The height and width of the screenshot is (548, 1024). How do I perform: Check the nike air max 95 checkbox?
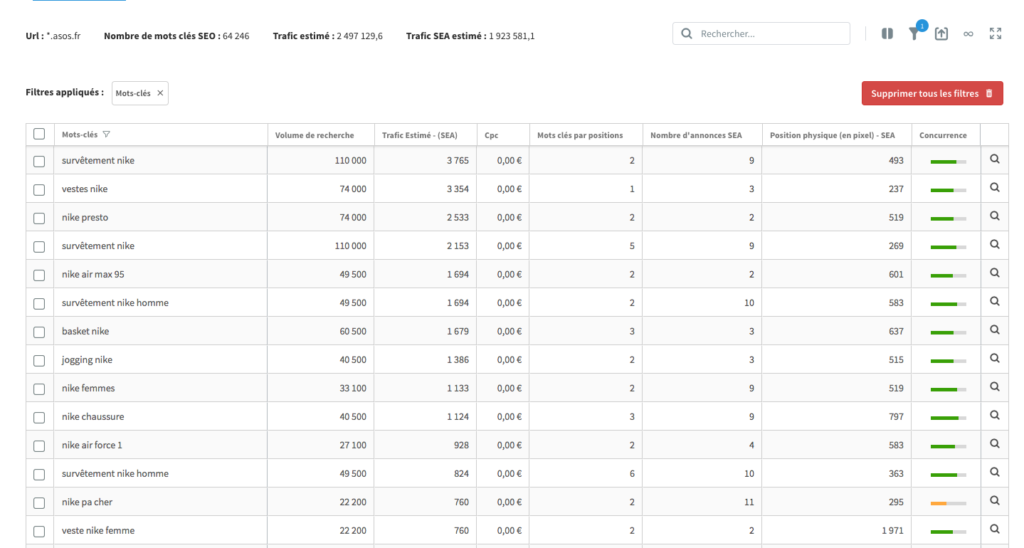click(39, 275)
